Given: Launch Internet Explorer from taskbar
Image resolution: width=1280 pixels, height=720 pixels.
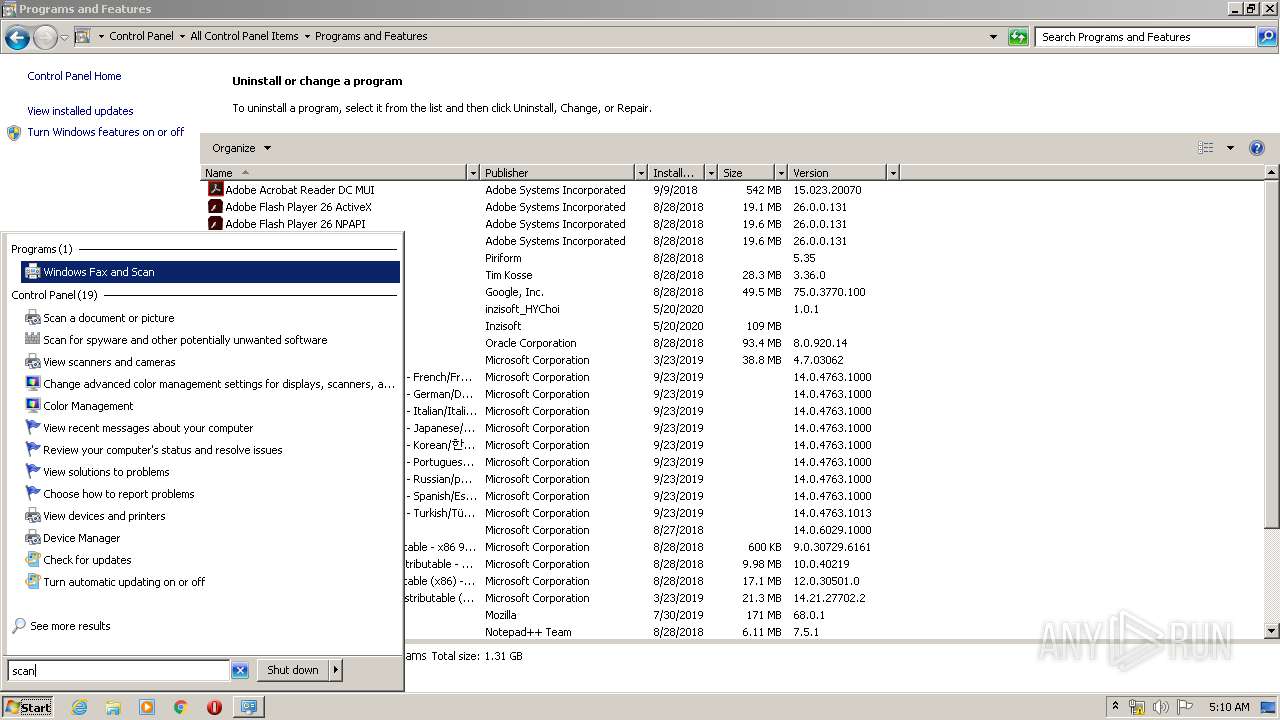Looking at the screenshot, I should pyautogui.click(x=79, y=707).
